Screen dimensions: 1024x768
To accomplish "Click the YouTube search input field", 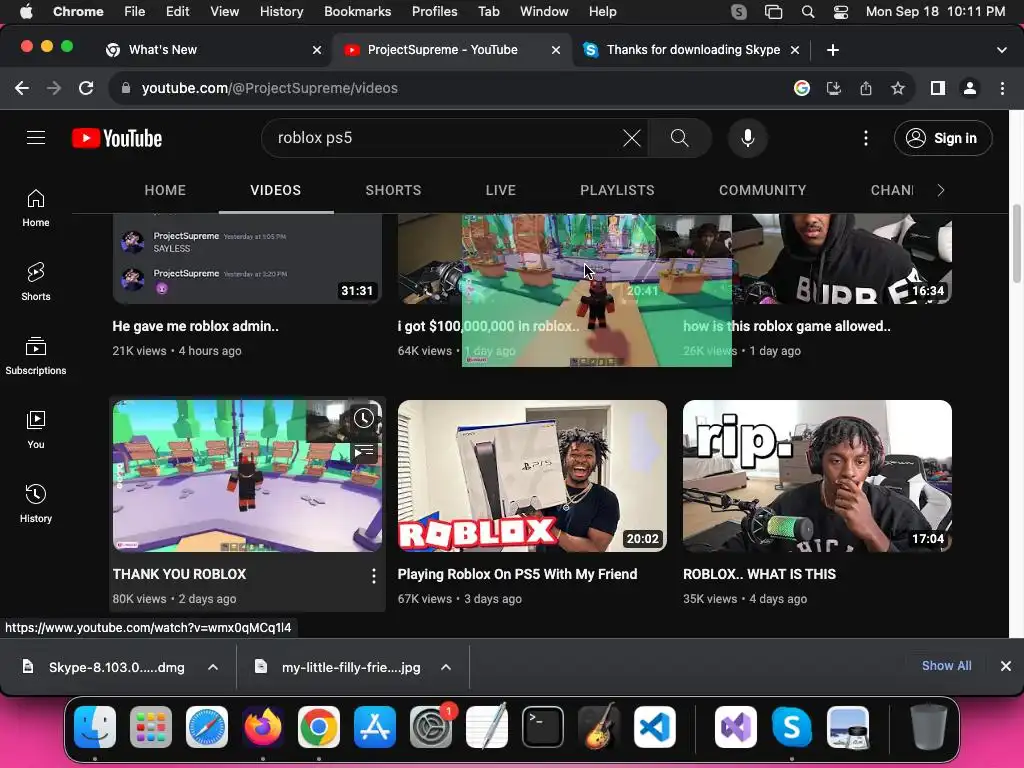I will pyautogui.click(x=444, y=138).
